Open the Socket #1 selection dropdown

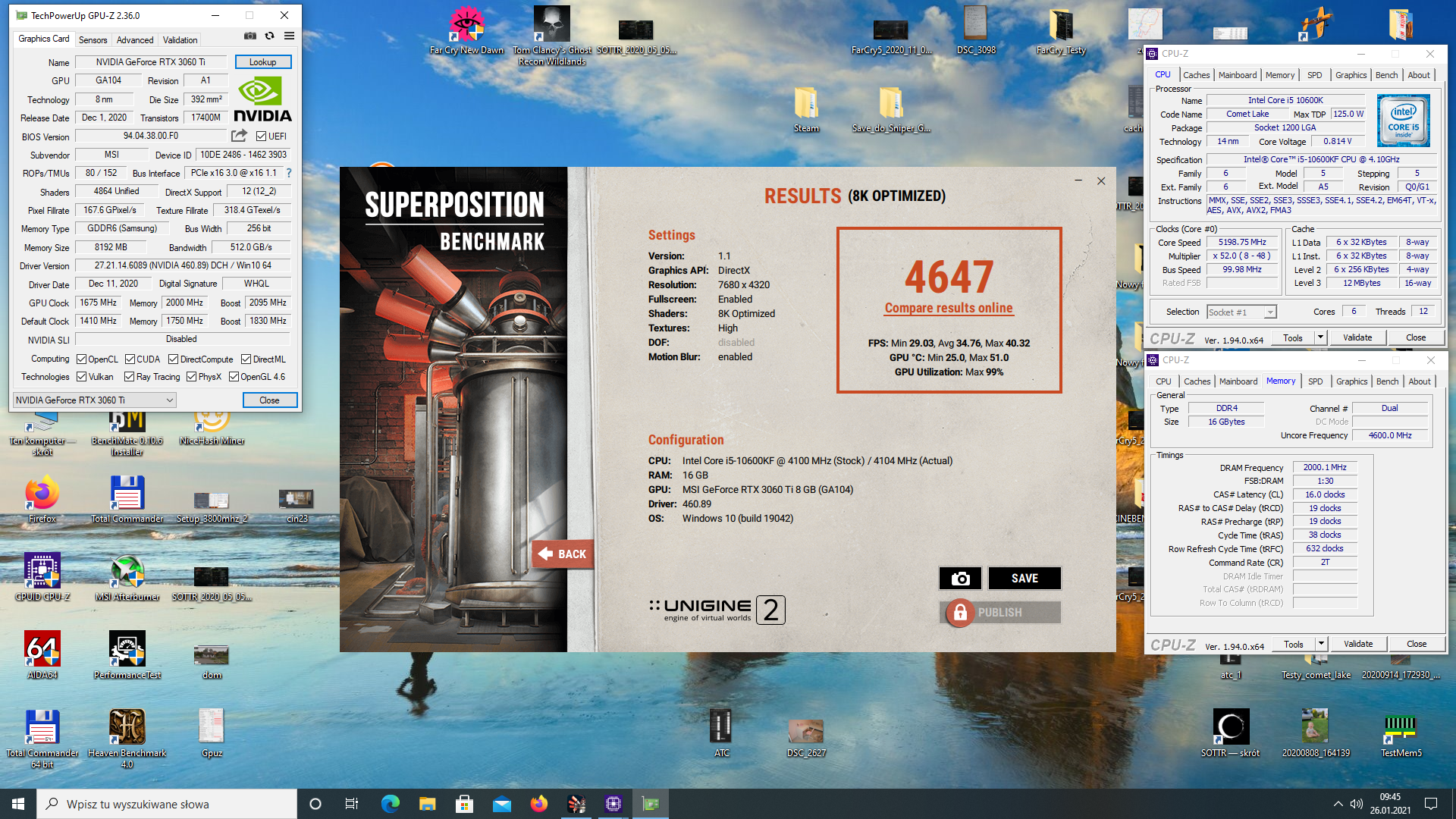point(1241,312)
